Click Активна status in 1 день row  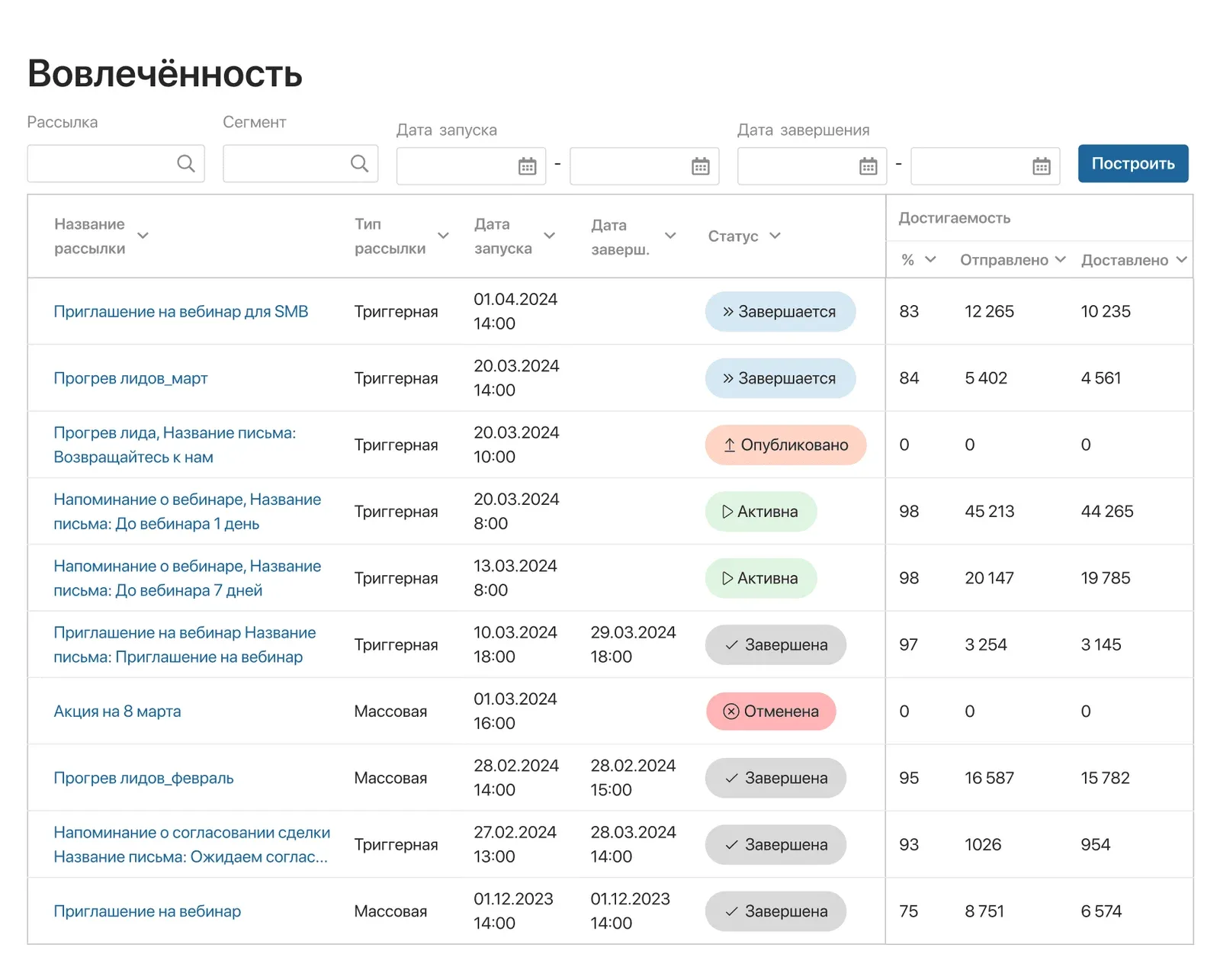[x=761, y=511]
